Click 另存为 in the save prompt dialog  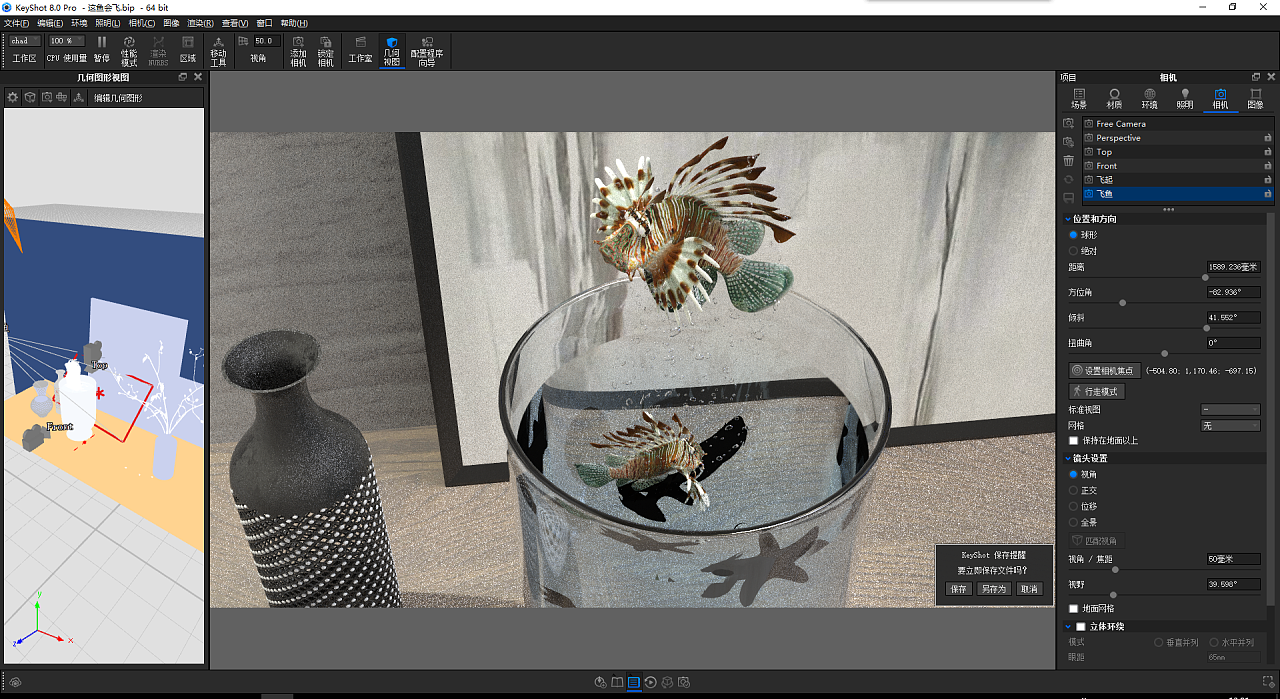tap(993, 588)
